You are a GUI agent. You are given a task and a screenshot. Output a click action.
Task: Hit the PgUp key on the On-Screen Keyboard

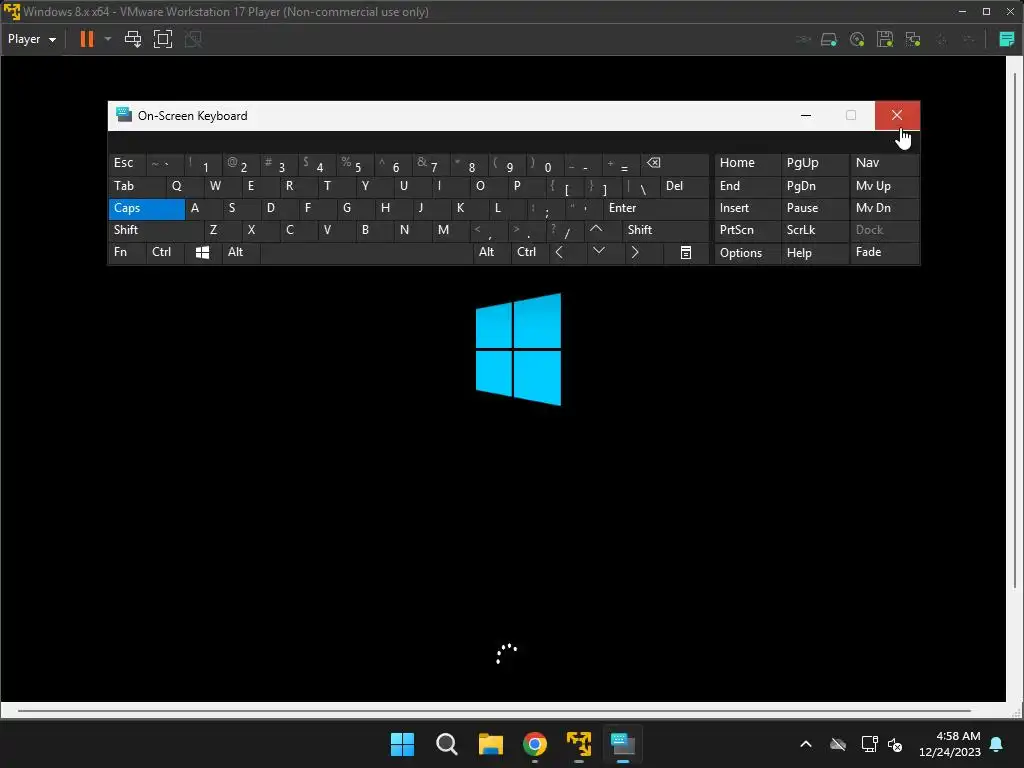coord(814,163)
